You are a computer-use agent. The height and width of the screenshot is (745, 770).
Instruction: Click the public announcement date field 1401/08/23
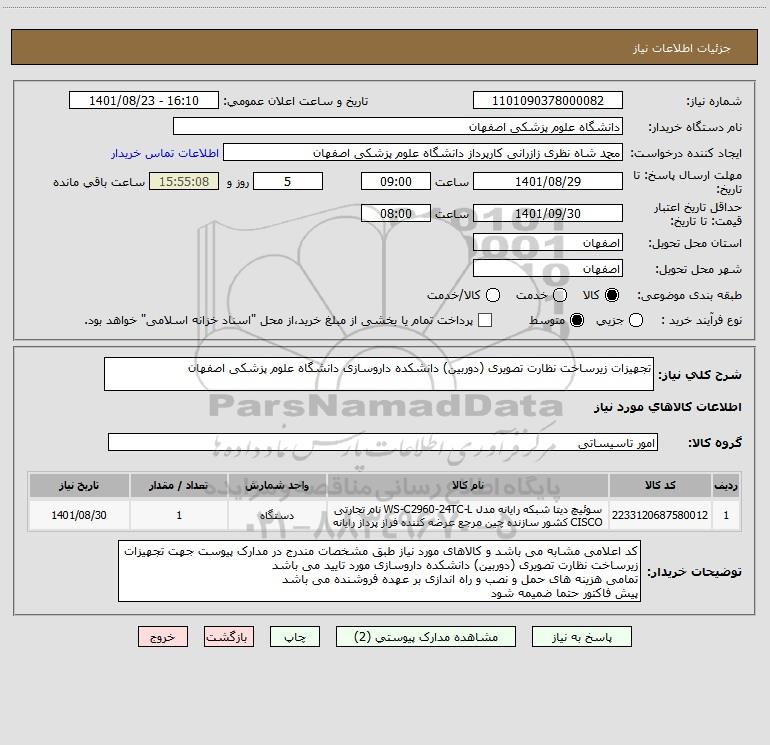pos(144,100)
